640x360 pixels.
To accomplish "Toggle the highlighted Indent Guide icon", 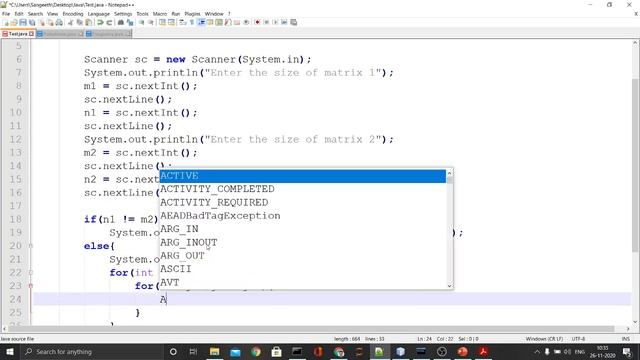I will point(201,22).
